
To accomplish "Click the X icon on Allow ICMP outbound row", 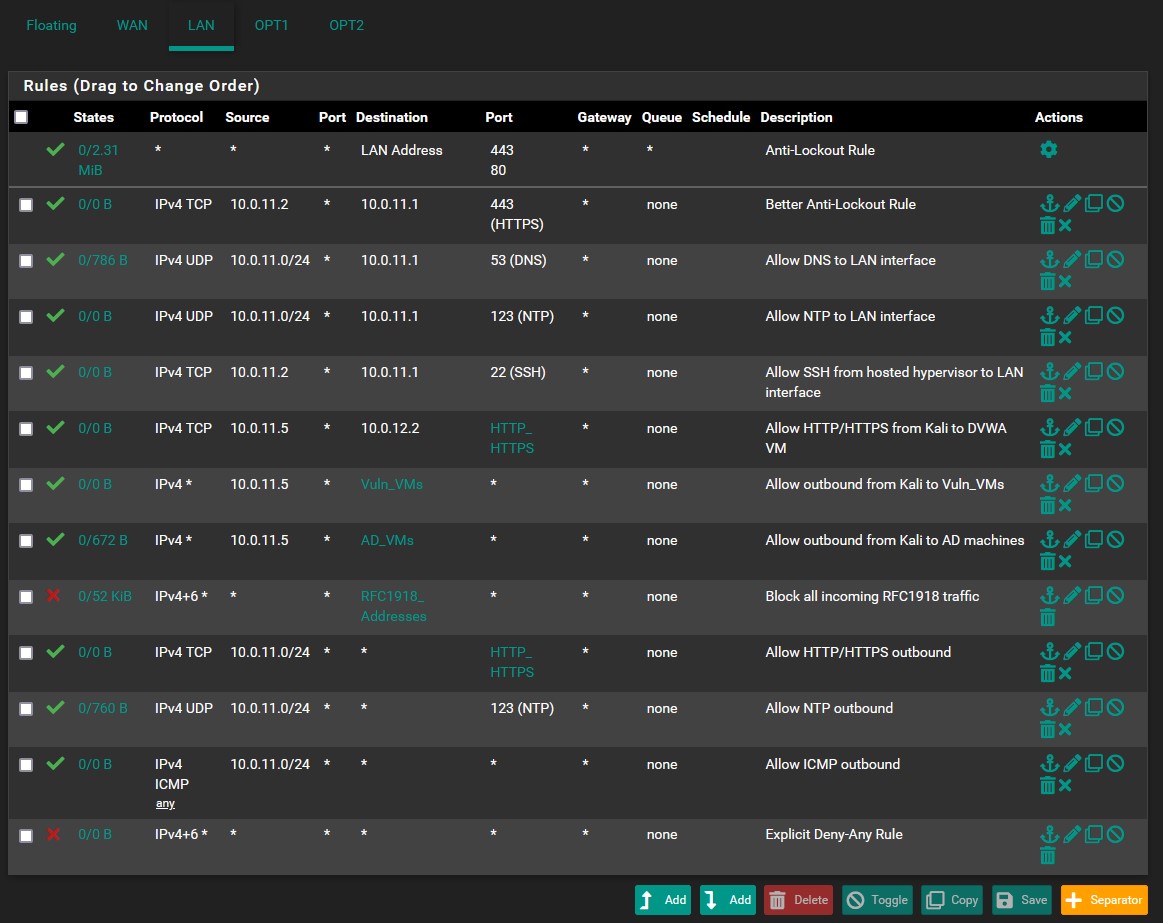I will (1066, 786).
